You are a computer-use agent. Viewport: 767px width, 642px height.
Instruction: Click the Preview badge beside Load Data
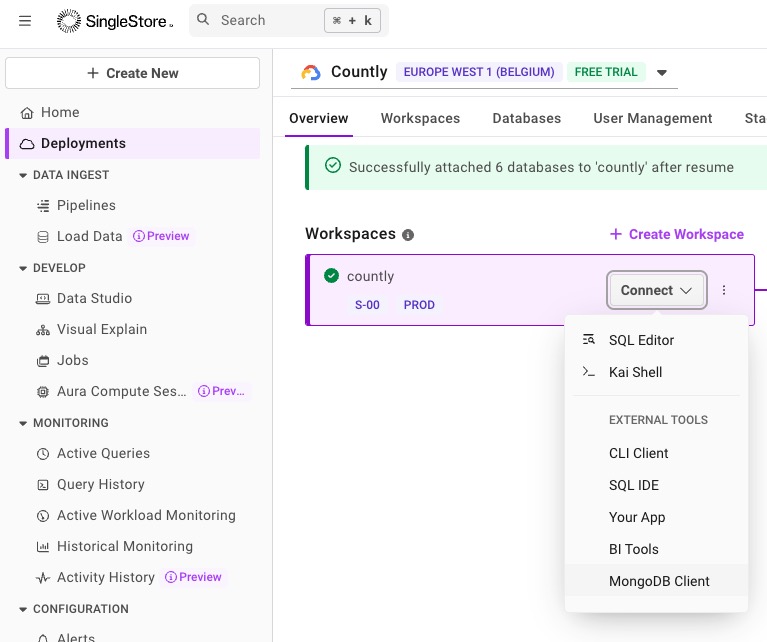161,236
